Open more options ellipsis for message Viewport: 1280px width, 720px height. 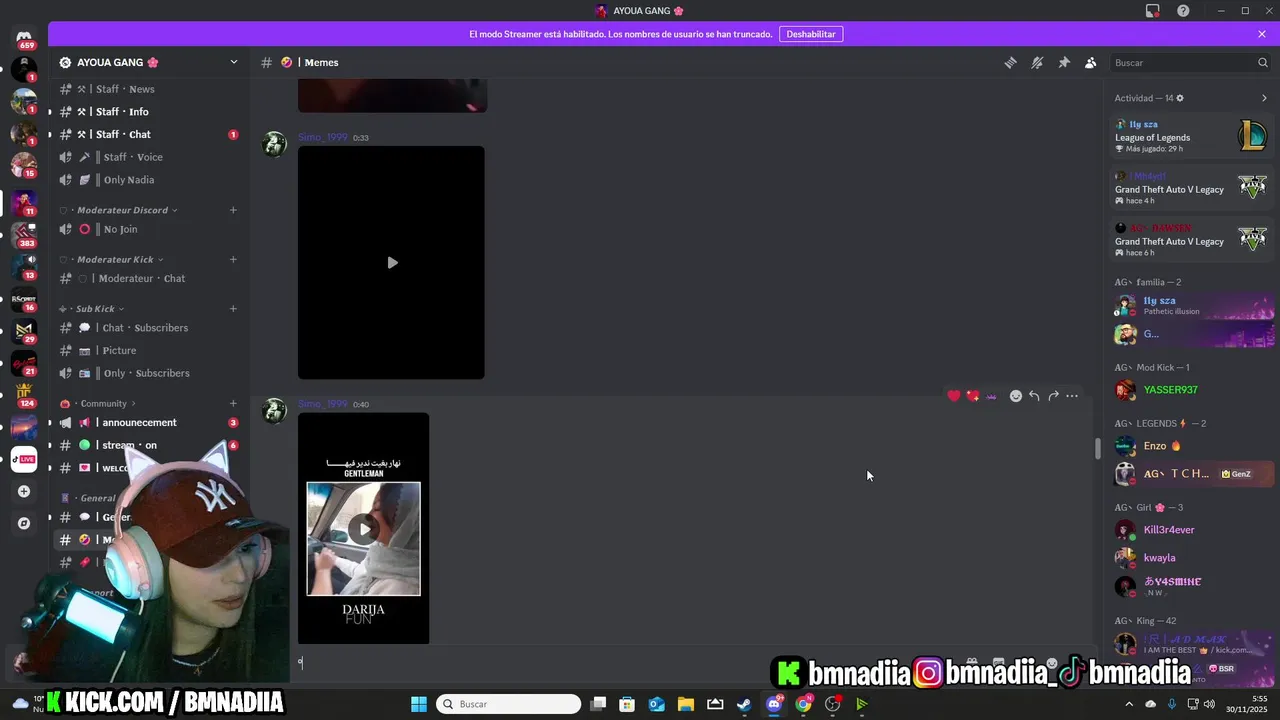click(x=1072, y=396)
